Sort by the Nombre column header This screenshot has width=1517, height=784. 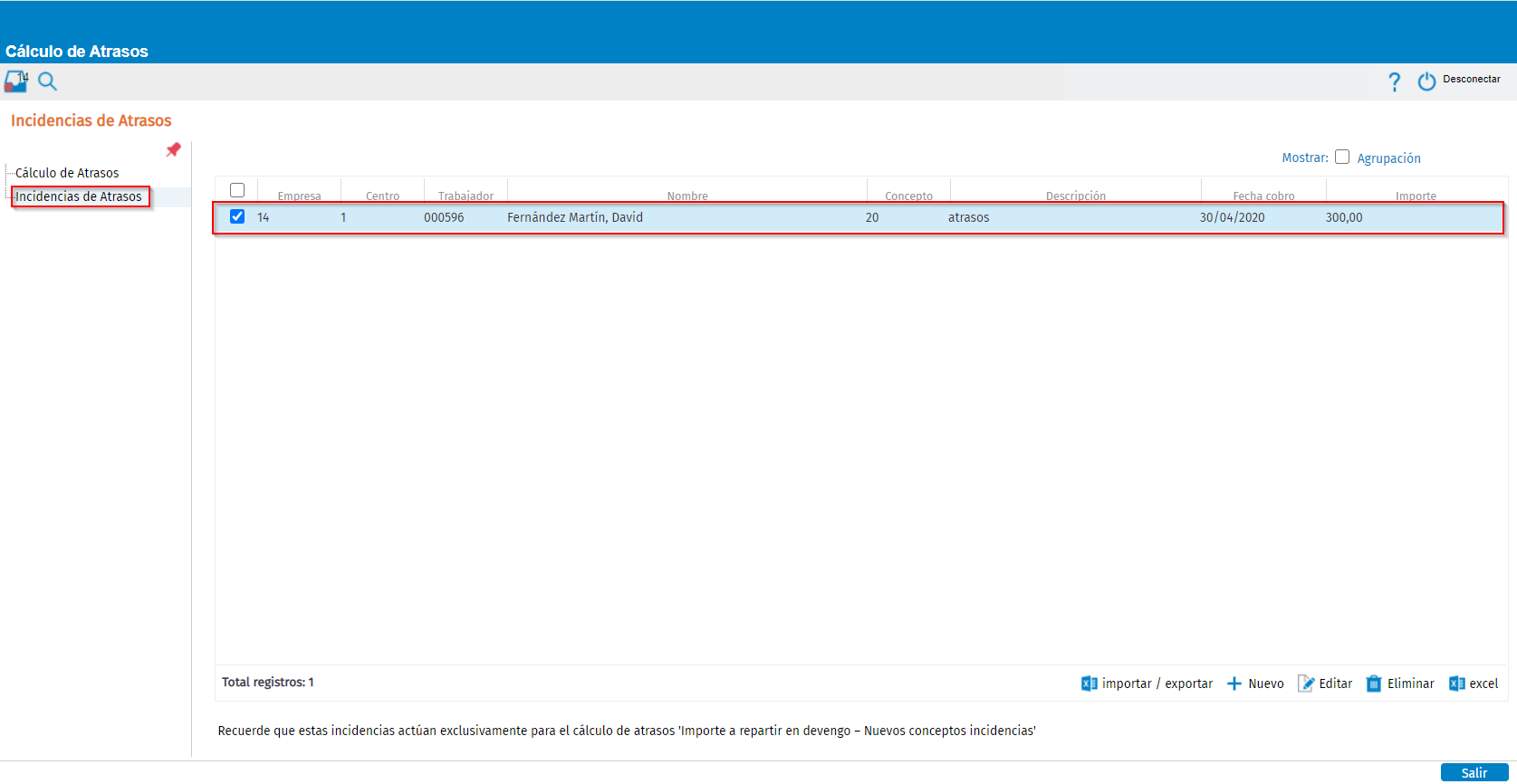point(687,196)
